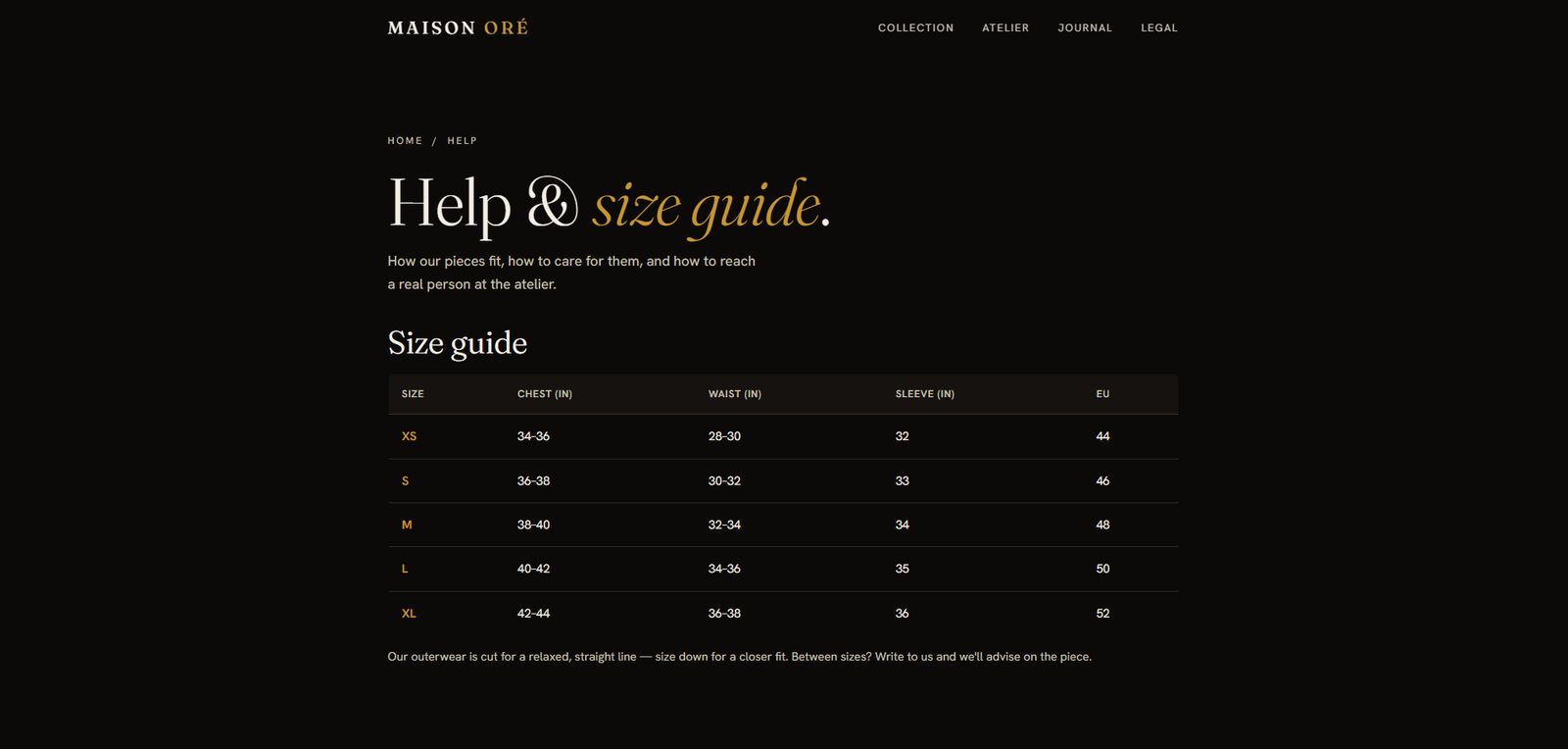
Task: Click EU size 52
Action: tap(1102, 614)
